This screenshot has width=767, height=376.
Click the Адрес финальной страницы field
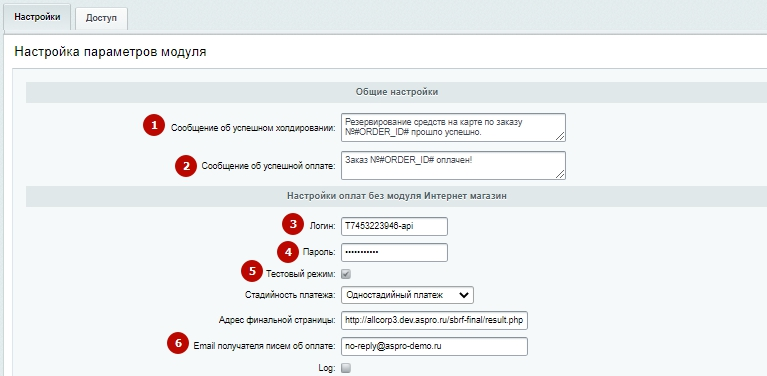click(x=434, y=321)
